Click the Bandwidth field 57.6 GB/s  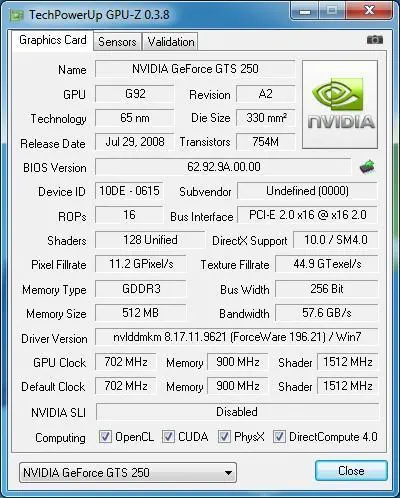click(x=327, y=313)
